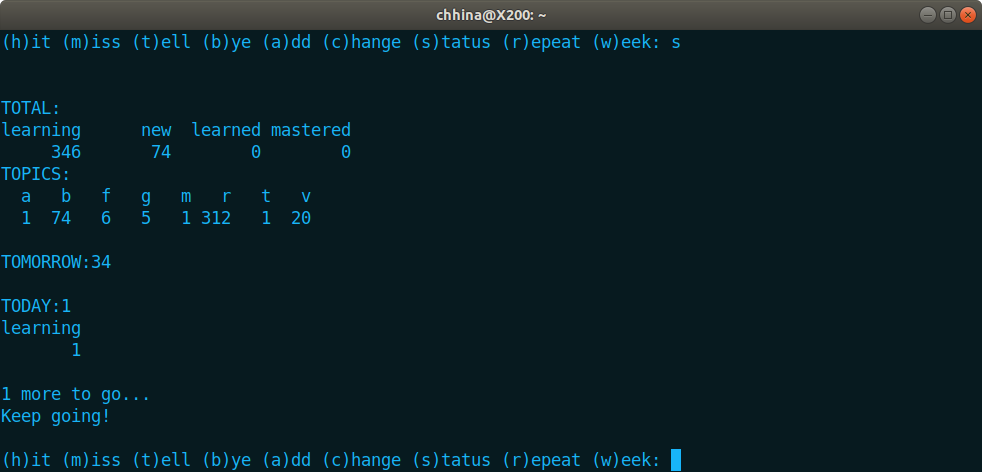Click '(h)it' in the top prompt
The image size is (982, 472).
tap(26, 43)
